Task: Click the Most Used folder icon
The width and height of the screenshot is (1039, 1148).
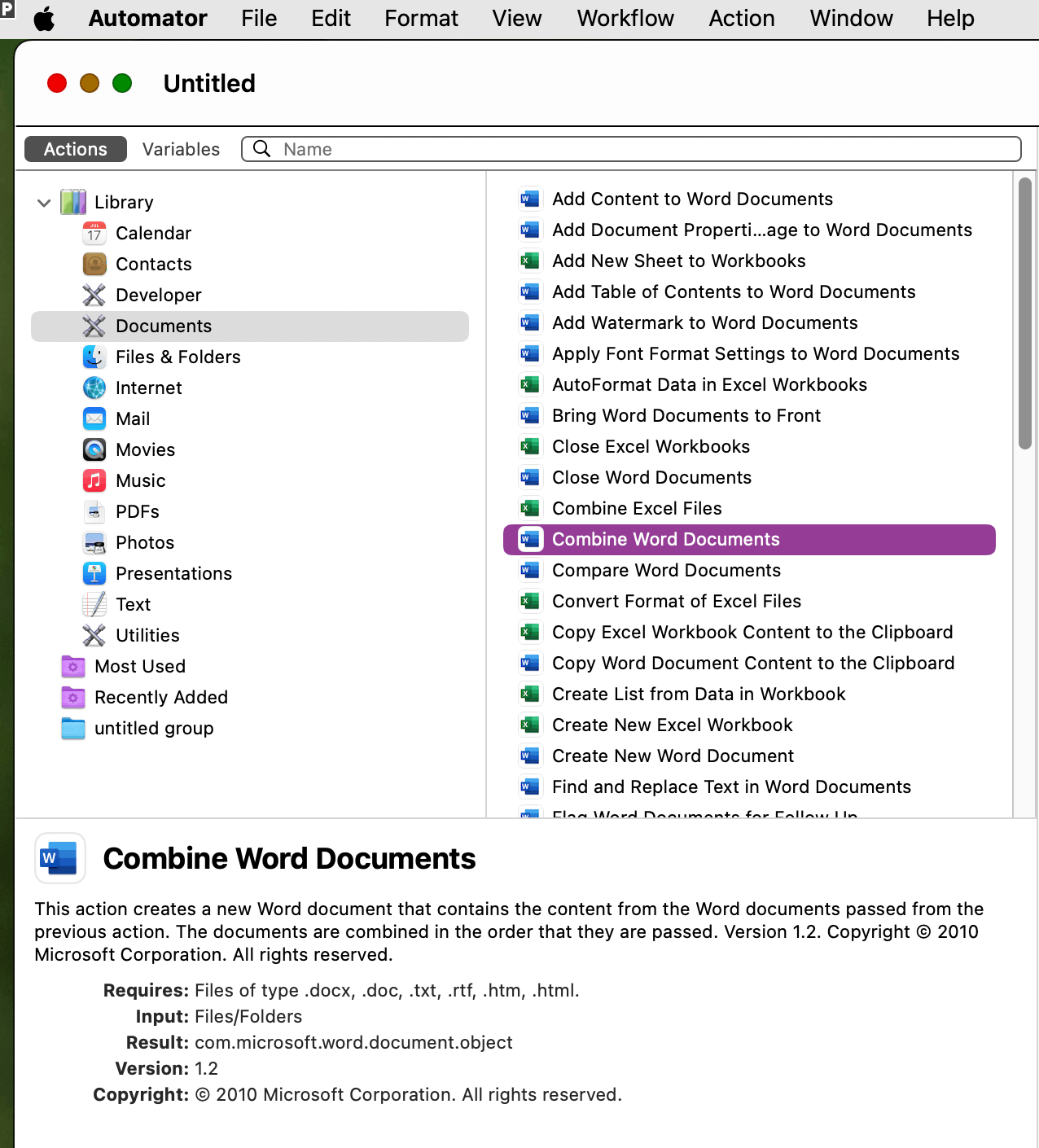Action: click(x=73, y=666)
